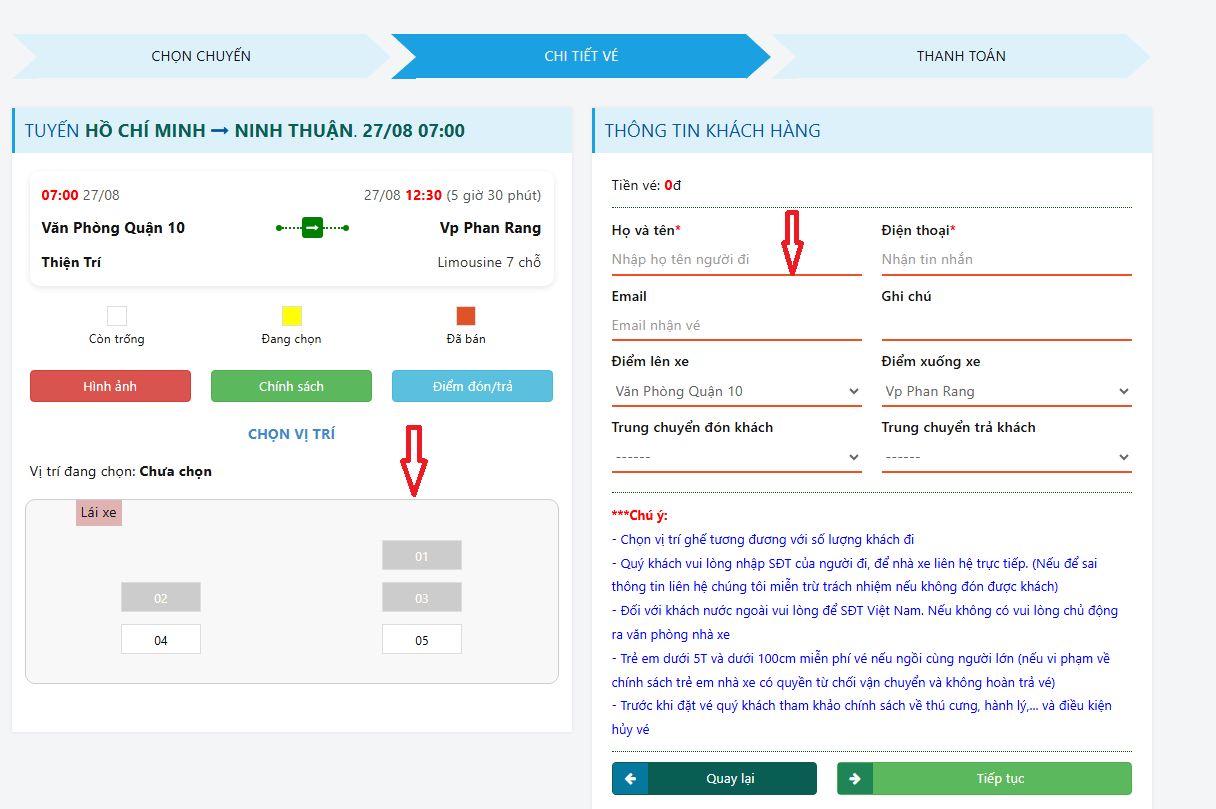This screenshot has width=1216, height=809.
Task: Click the green bus route arrow icon
Action: (x=312, y=228)
